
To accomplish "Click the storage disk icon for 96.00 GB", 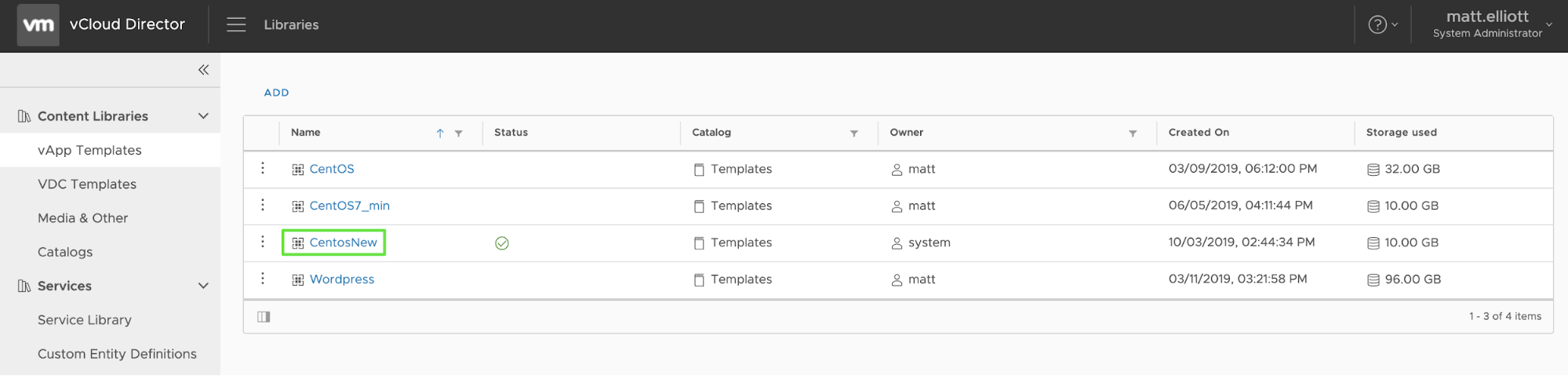I will pyautogui.click(x=1373, y=280).
